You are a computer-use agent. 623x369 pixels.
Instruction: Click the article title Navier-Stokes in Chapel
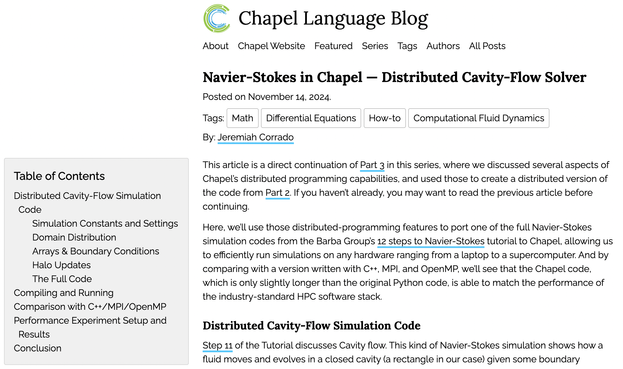click(x=394, y=77)
